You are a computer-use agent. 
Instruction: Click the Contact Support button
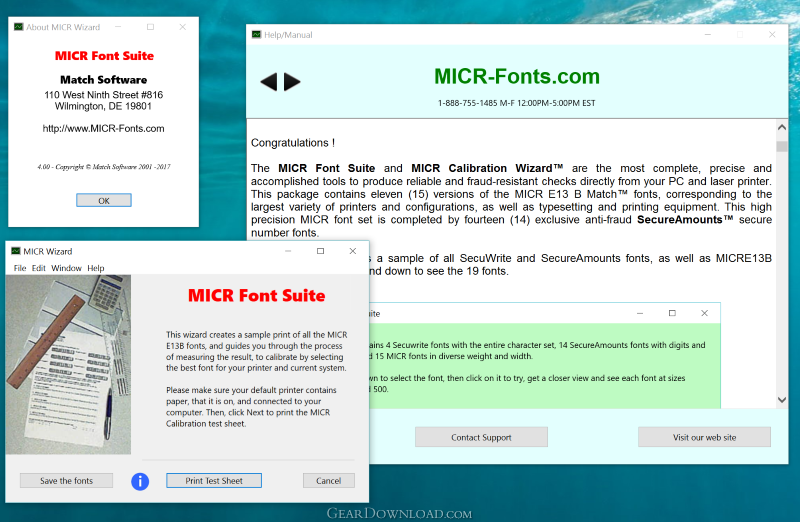click(x=481, y=437)
